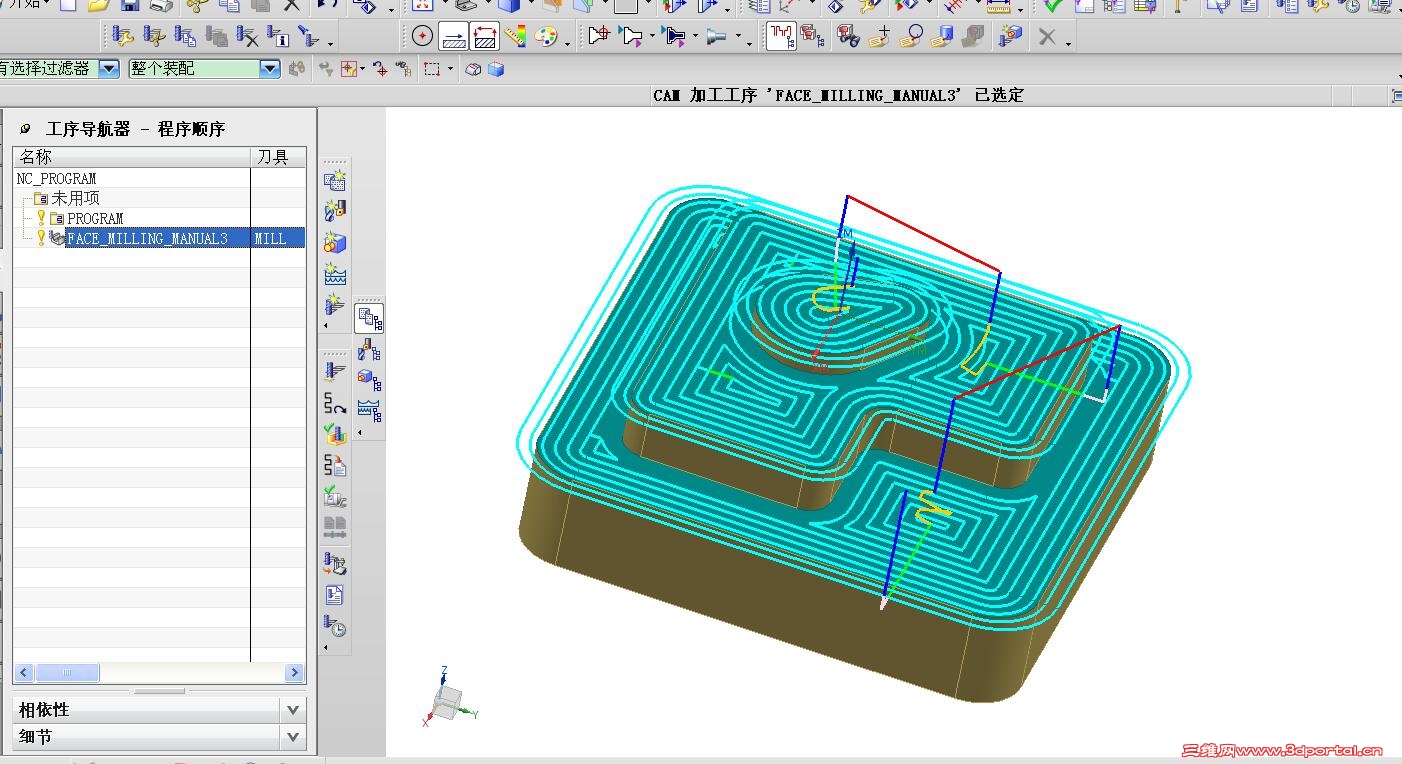Switch navigator to Program Order view
The width and height of the screenshot is (1402, 764).
click(369, 319)
